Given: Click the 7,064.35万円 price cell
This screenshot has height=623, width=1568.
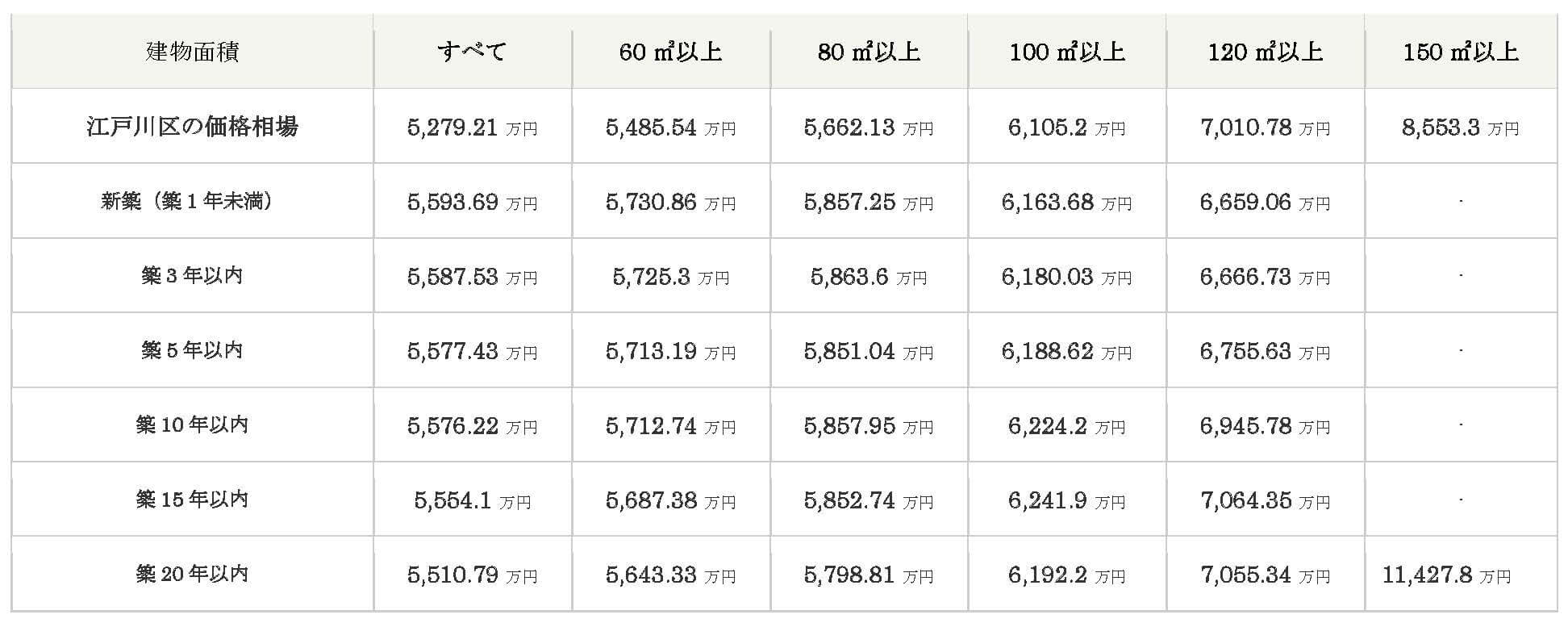Looking at the screenshot, I should 1266,500.
